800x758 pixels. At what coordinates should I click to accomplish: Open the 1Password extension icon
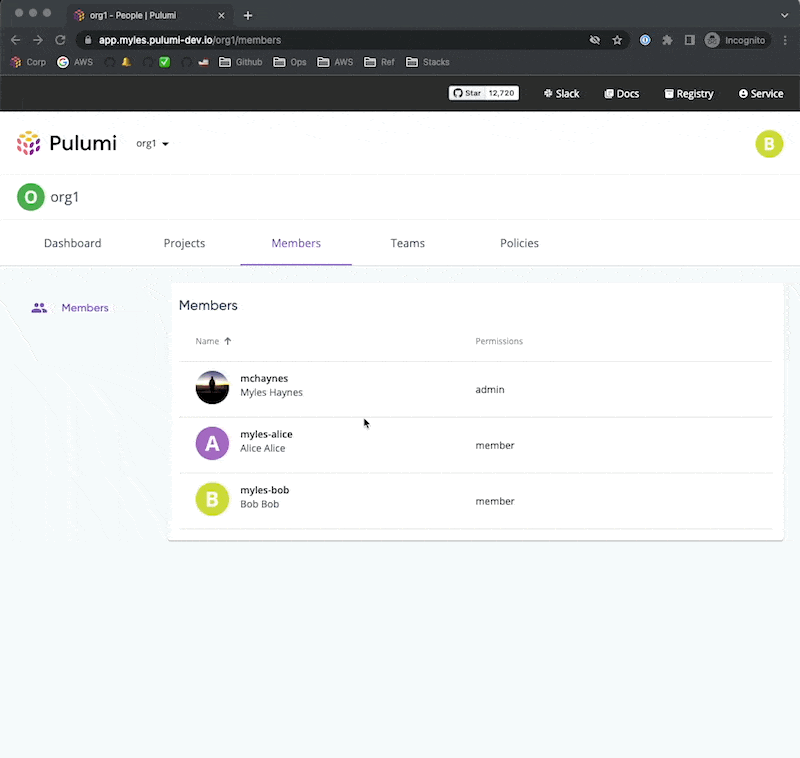click(645, 40)
